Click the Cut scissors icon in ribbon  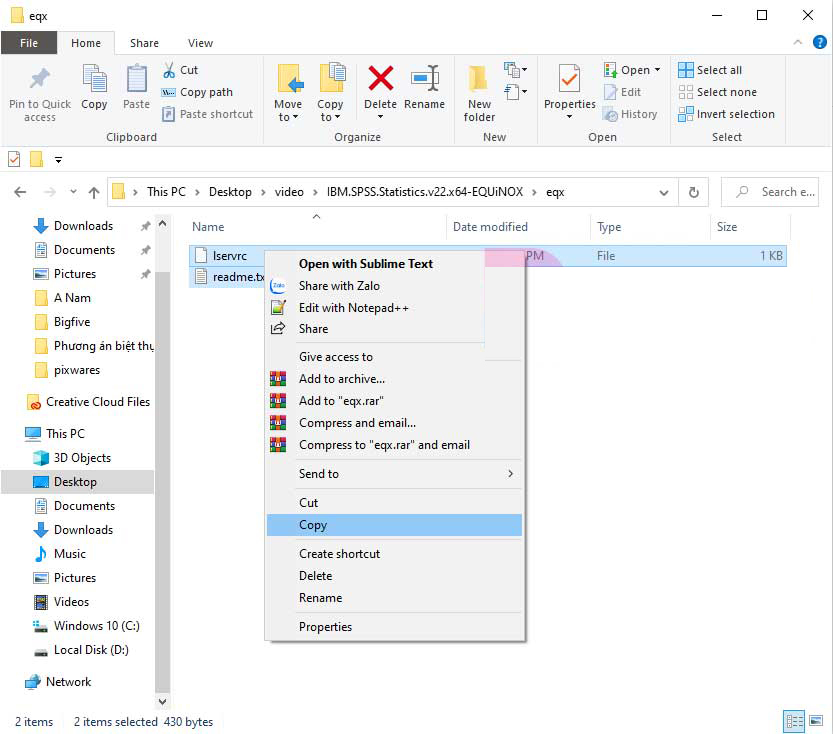tap(169, 70)
